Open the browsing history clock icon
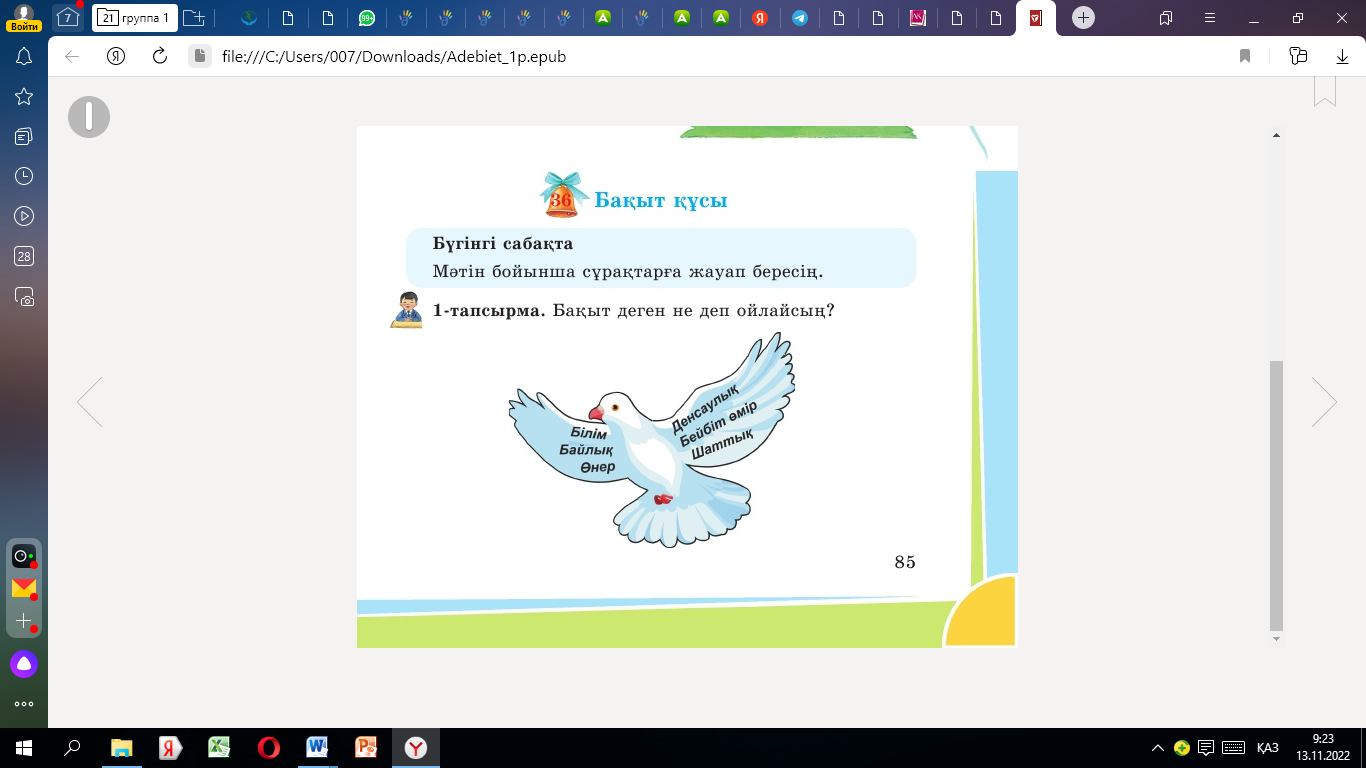This screenshot has height=768, width=1366. pyautogui.click(x=24, y=176)
